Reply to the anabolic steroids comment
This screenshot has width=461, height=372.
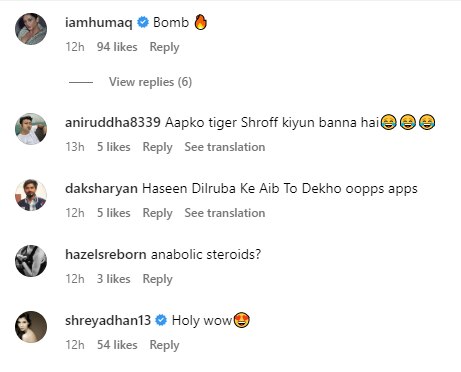[158, 279]
